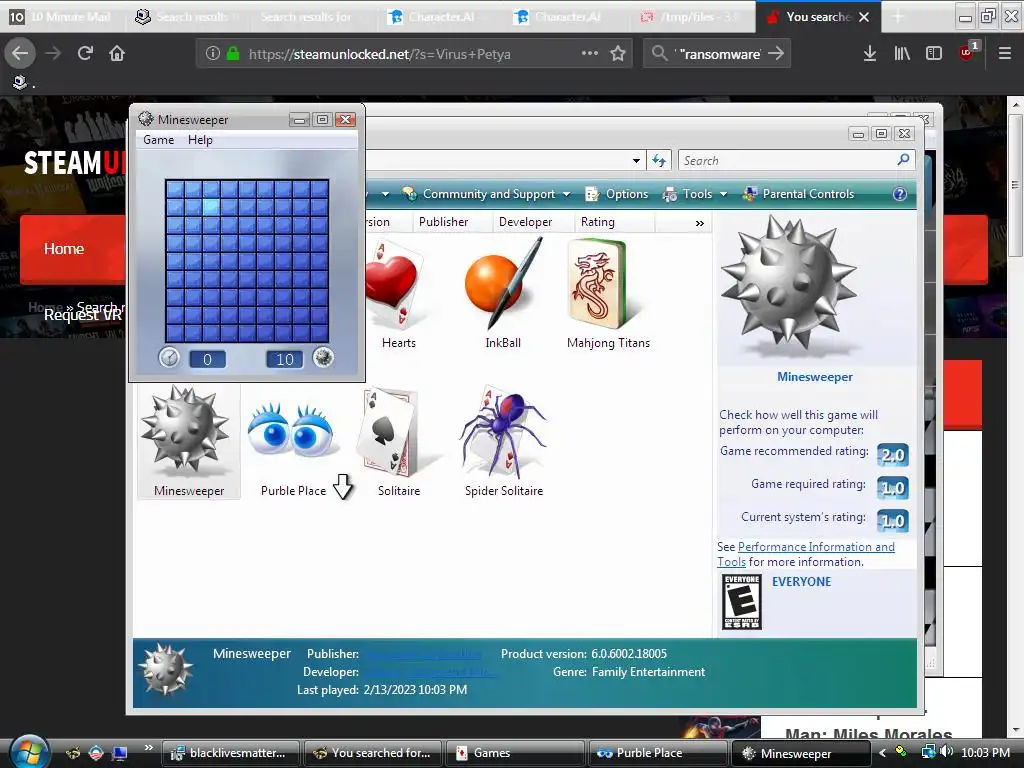Click the highlighted tile on the Minesweeper board

pos(210,207)
